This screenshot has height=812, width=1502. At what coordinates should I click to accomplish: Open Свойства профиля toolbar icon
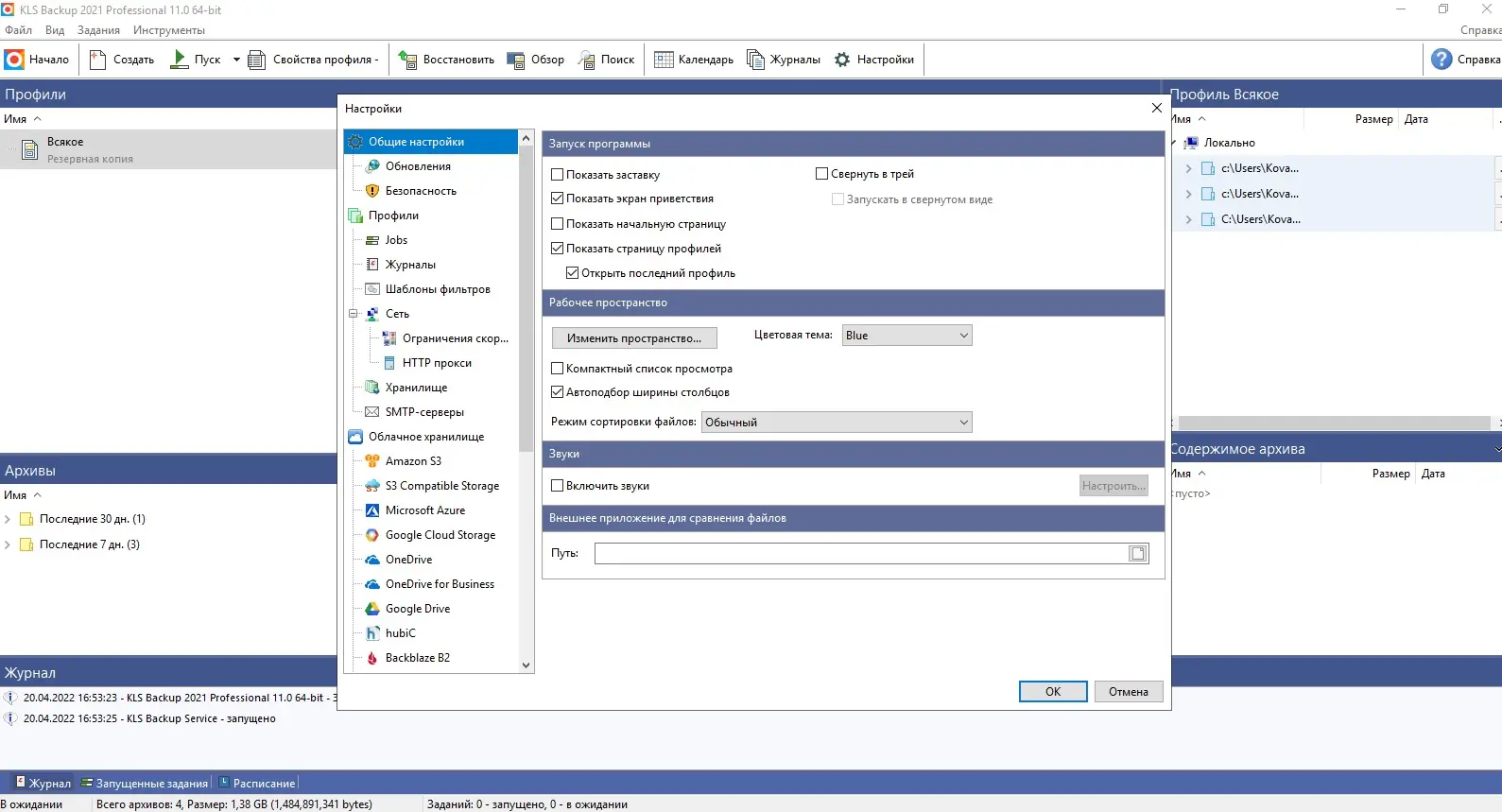(256, 60)
